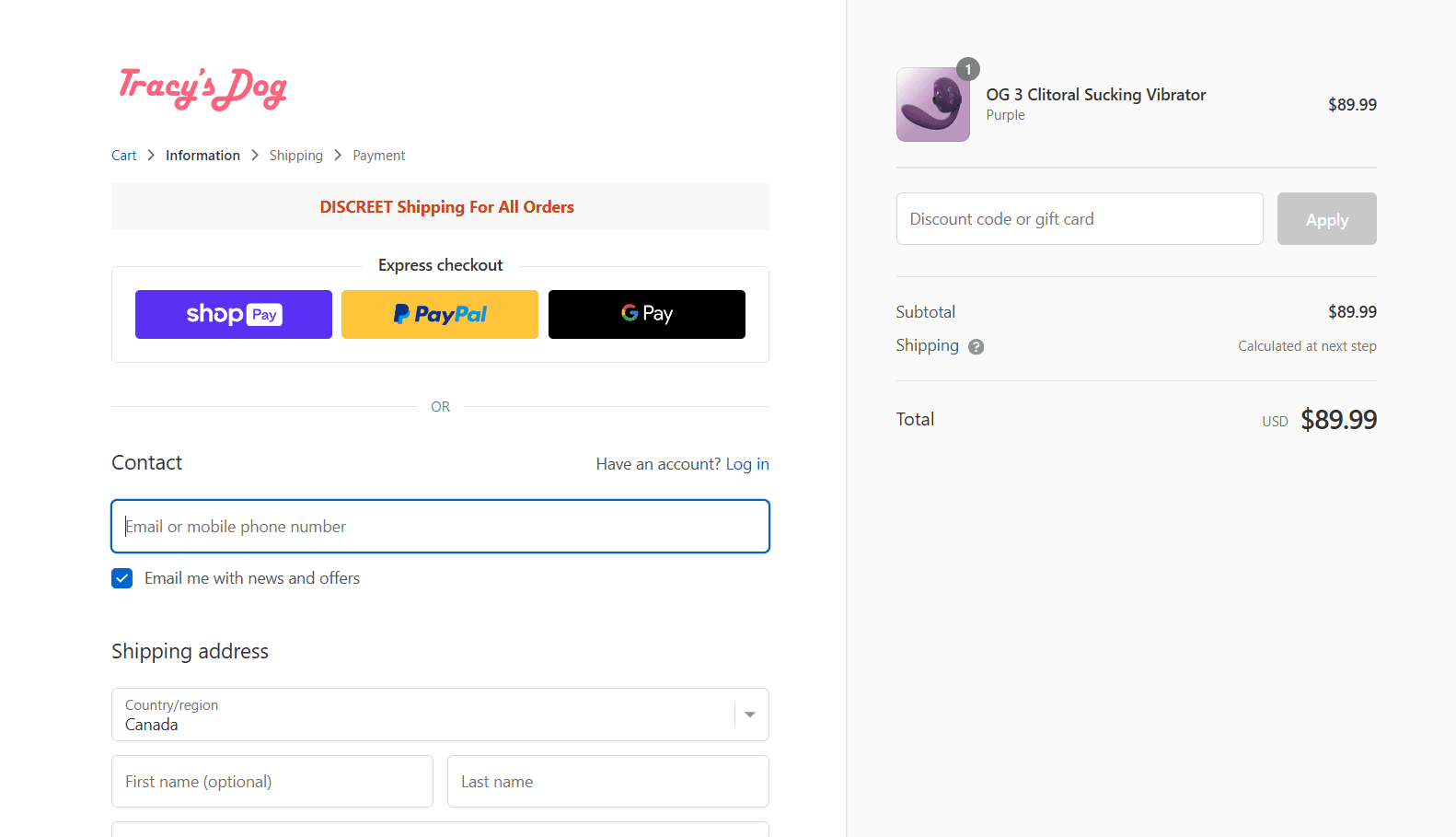This screenshot has height=837, width=1456.
Task: Pay with Google Pay express checkout
Action: [647, 314]
